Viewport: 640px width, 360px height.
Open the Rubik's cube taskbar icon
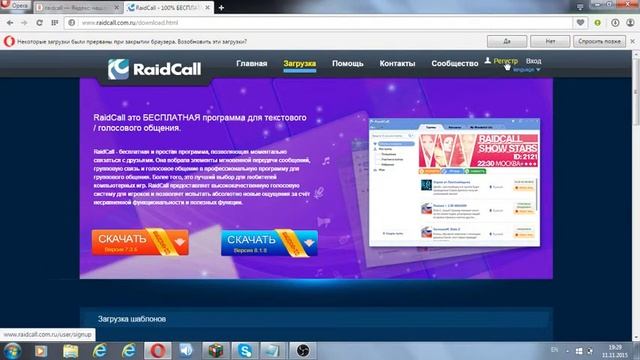click(216, 351)
